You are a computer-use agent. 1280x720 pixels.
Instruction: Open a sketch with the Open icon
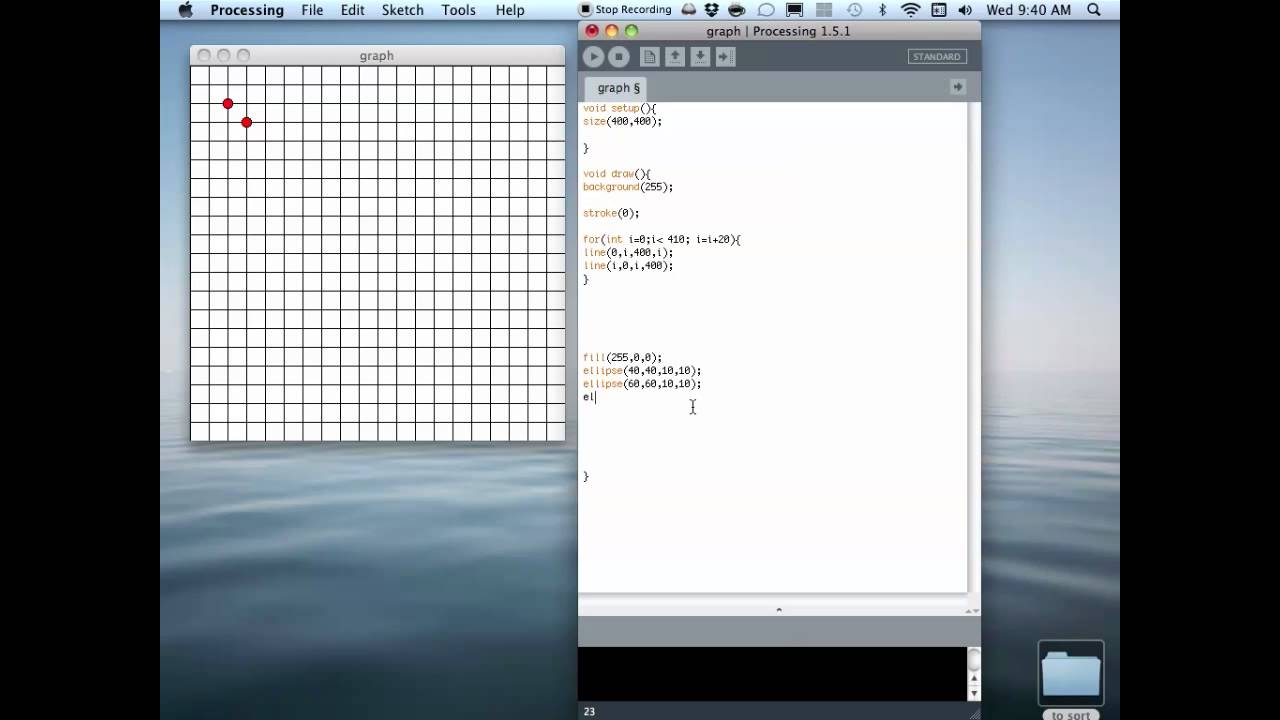tap(675, 57)
